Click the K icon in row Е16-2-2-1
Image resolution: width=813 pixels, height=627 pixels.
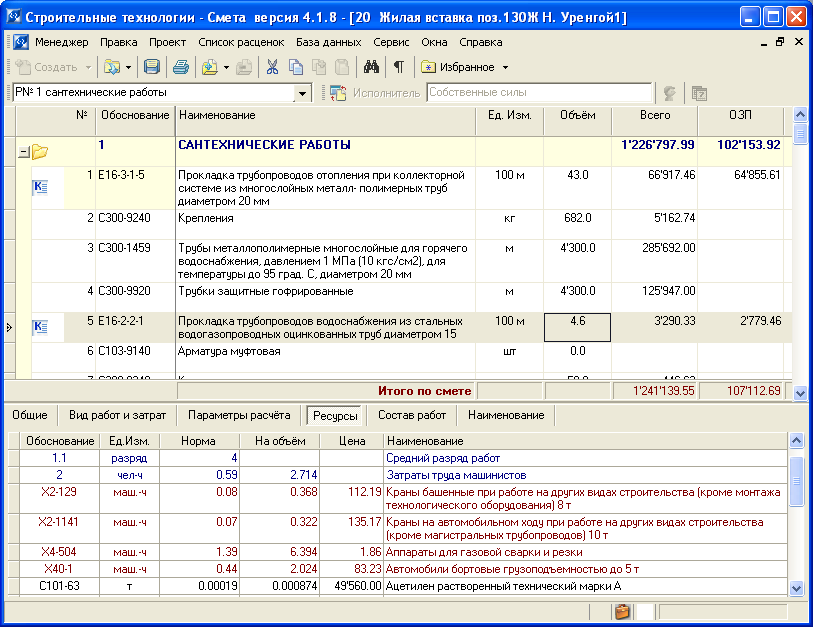tap(40, 327)
